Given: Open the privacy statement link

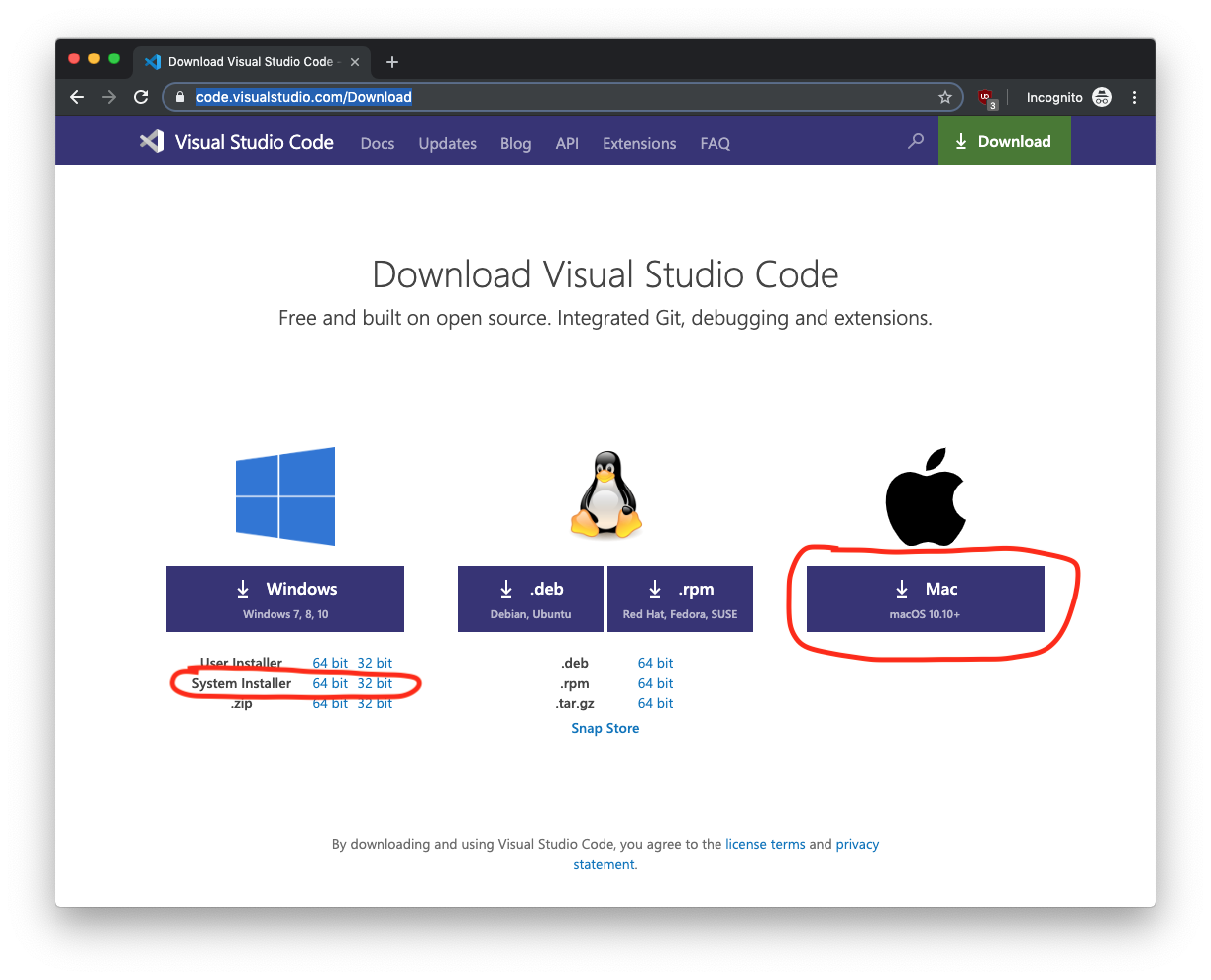Looking at the screenshot, I should 857,844.
